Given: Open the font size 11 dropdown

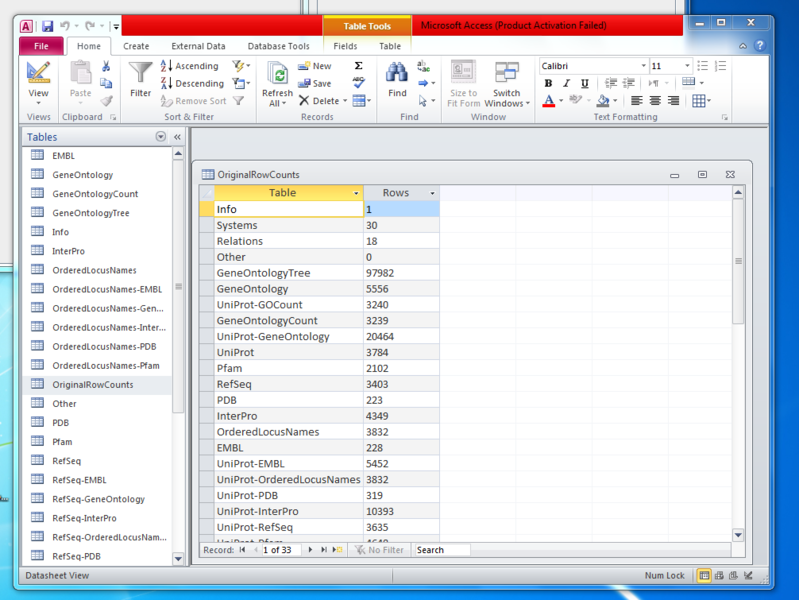Looking at the screenshot, I should pos(687,66).
